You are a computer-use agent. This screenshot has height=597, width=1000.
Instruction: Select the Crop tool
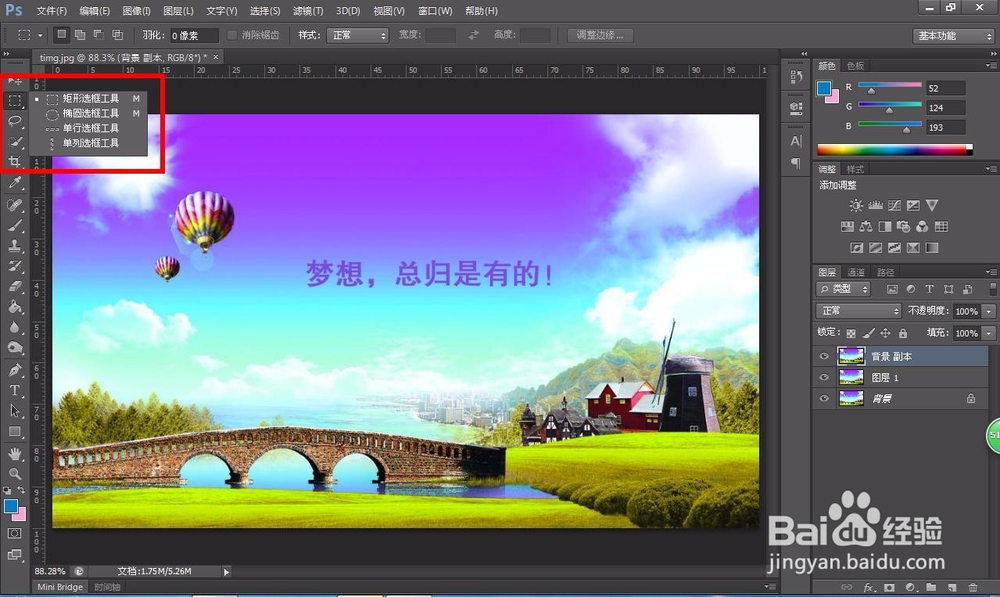[15, 161]
